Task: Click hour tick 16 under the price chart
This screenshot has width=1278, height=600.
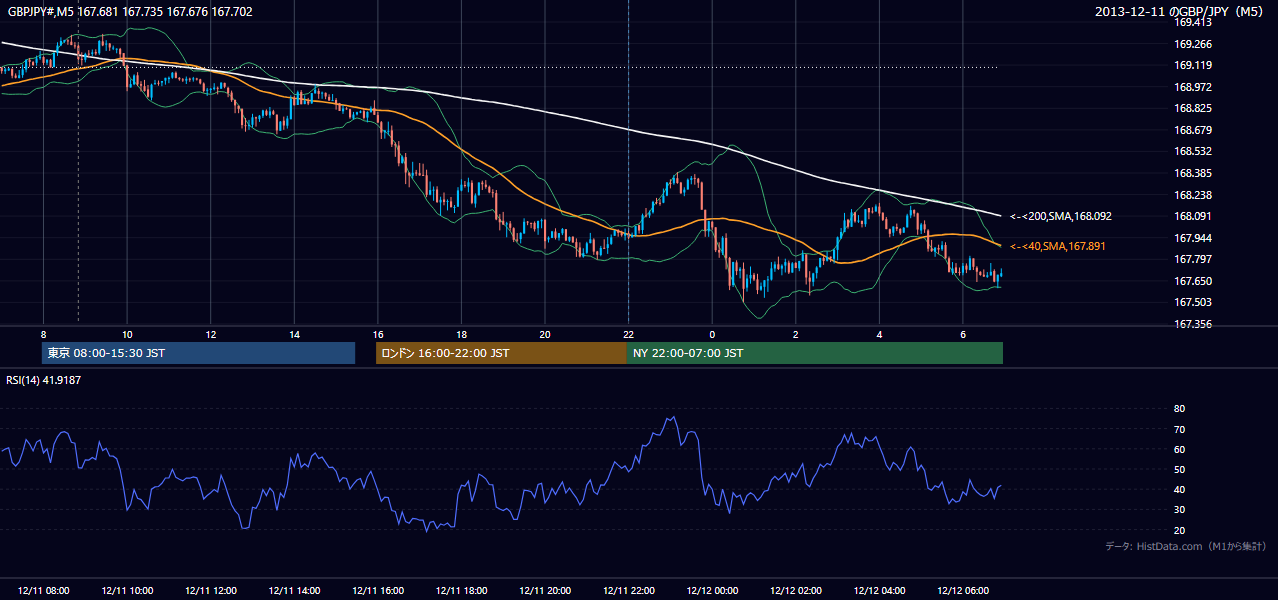Action: click(377, 334)
